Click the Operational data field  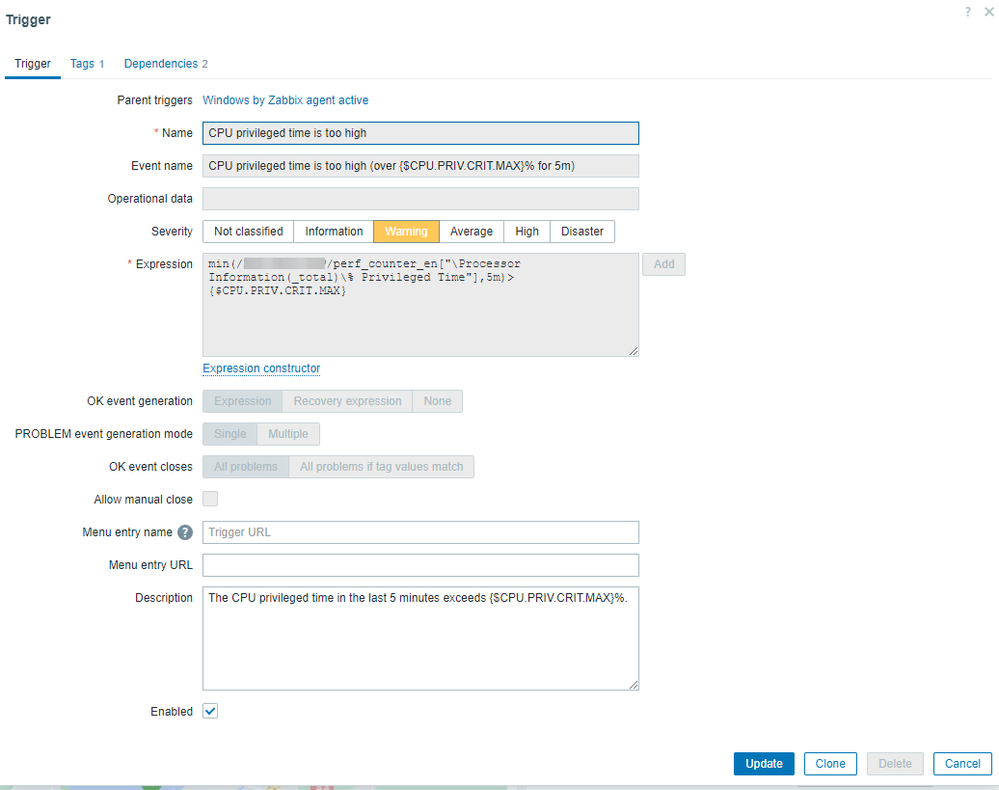(x=420, y=198)
